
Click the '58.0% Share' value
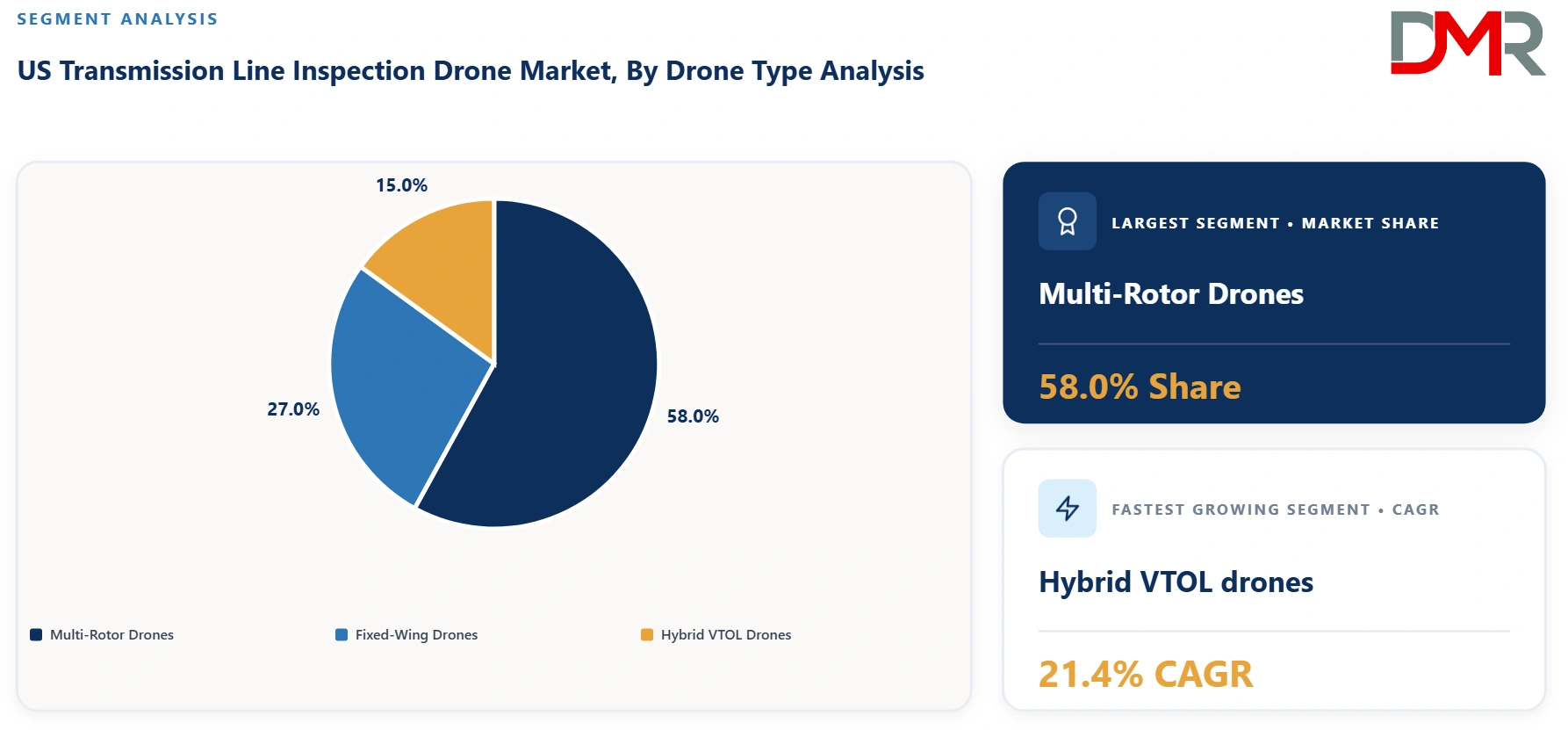pyautogui.click(x=1140, y=387)
